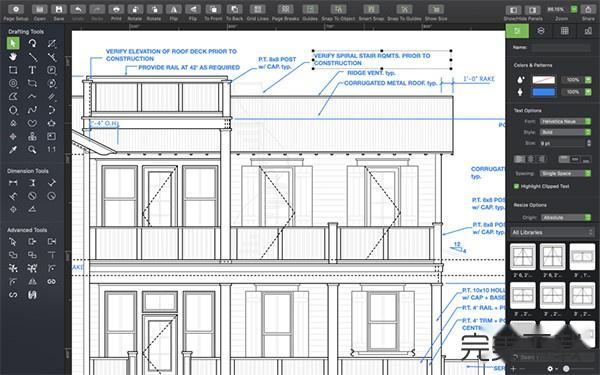Click the library thumbnail size slider
Image resolution: width=600 pixels, height=375 pixels.
578,369
